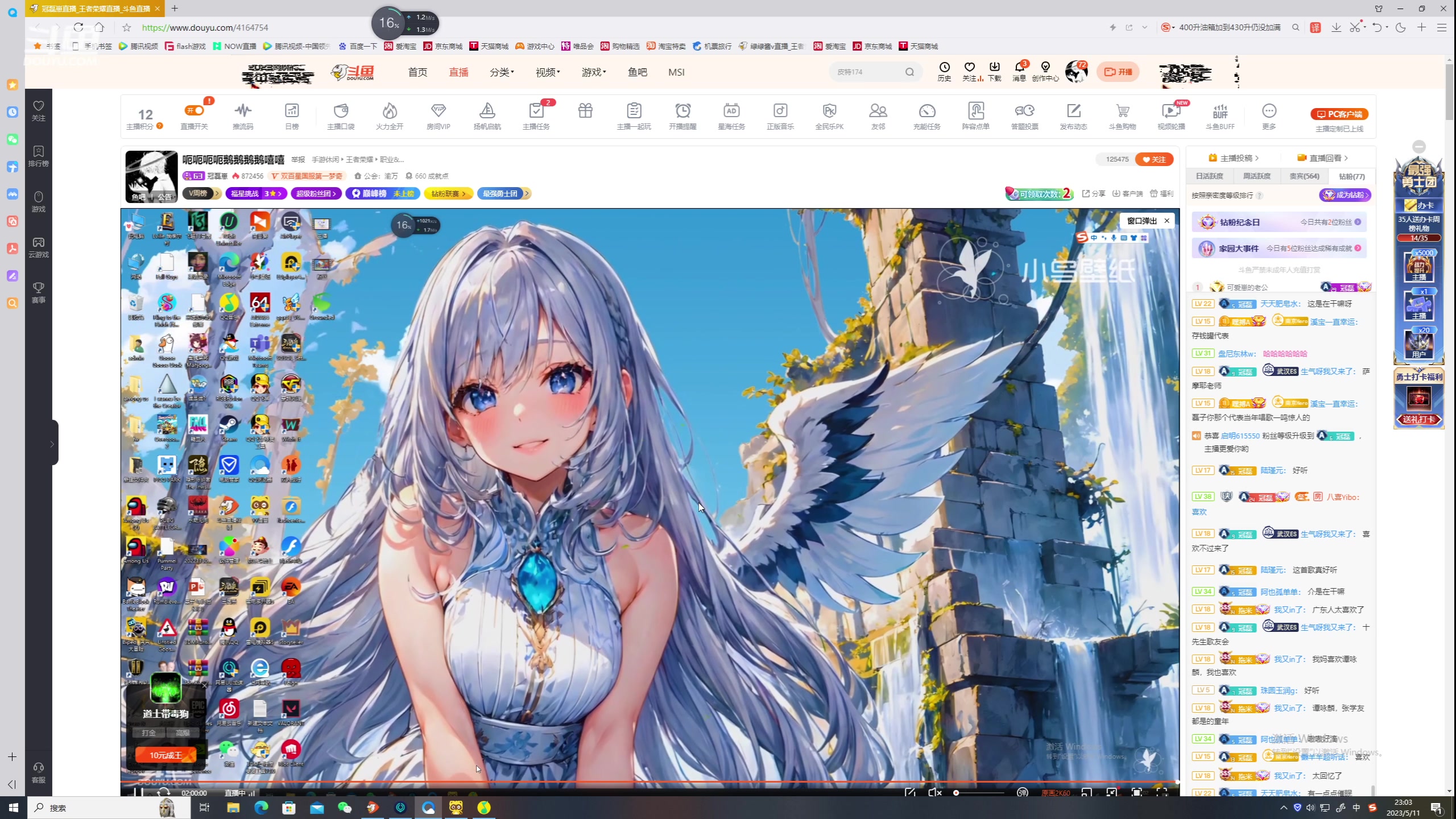Image resolution: width=1456 pixels, height=819 pixels.
Task: Open the 主播口袋 wallet icon
Action: pos(341,110)
